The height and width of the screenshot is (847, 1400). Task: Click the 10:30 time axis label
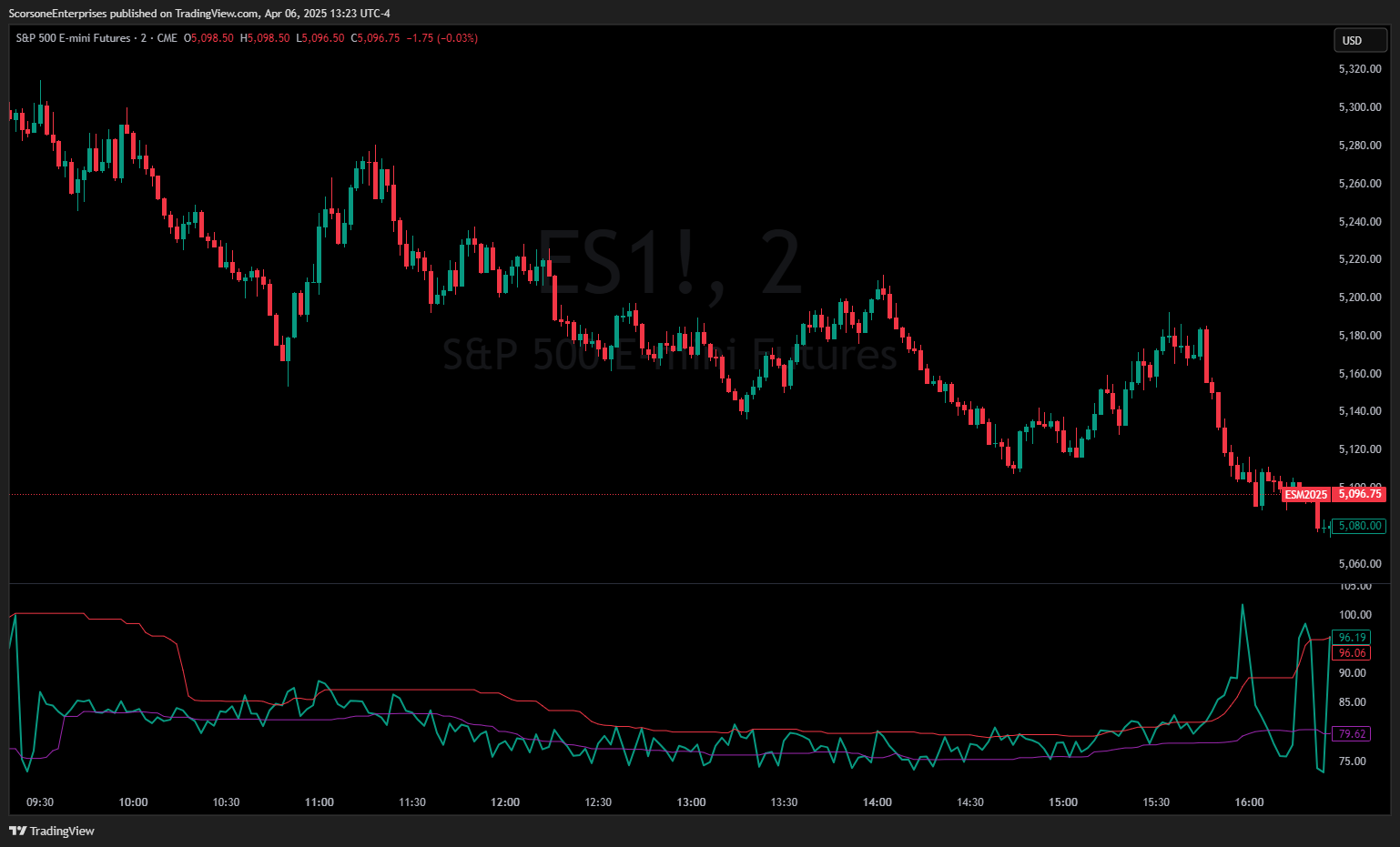tap(226, 802)
